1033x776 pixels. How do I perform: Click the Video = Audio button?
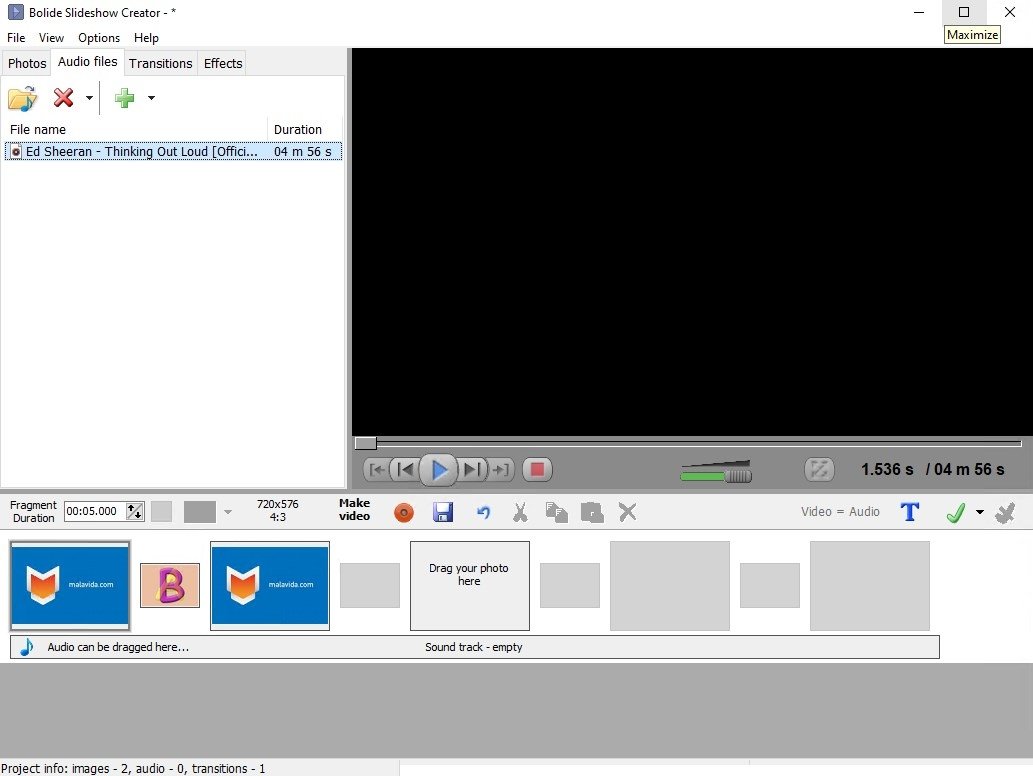(x=840, y=512)
